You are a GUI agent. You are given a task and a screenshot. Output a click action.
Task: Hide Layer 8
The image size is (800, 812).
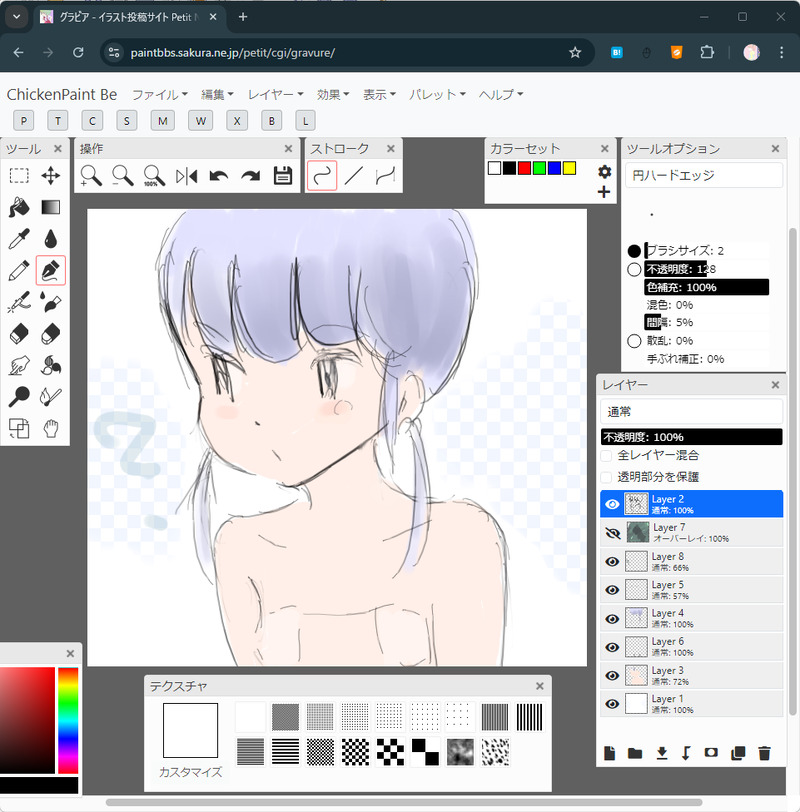(x=612, y=561)
